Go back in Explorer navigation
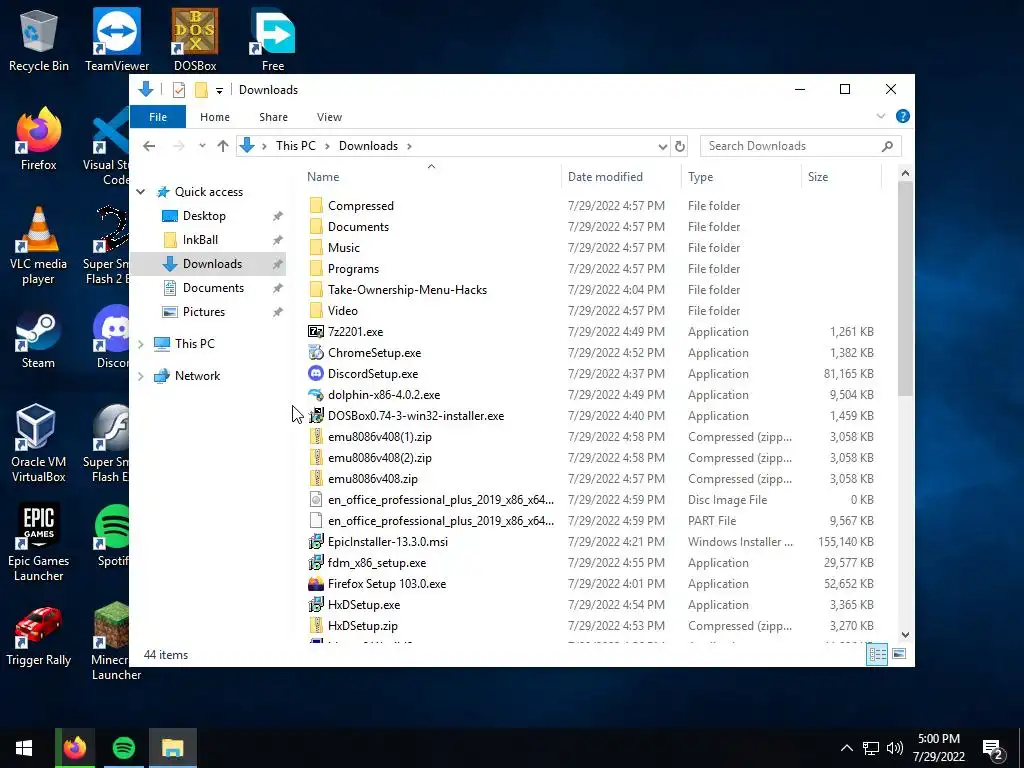This screenshot has height=768, width=1024. (x=149, y=146)
